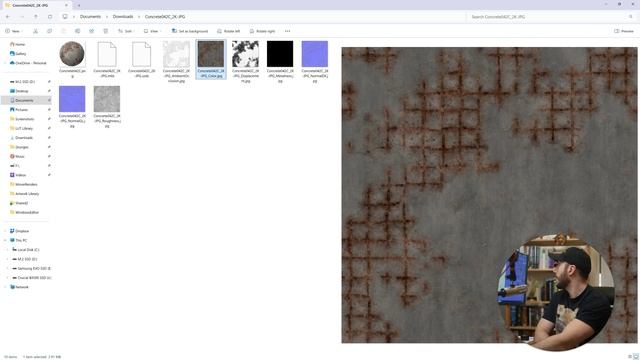Viewport: 640px width, 360px height.
Task: Expand the OneDrive - Personal node chevron
Action: [5, 63]
